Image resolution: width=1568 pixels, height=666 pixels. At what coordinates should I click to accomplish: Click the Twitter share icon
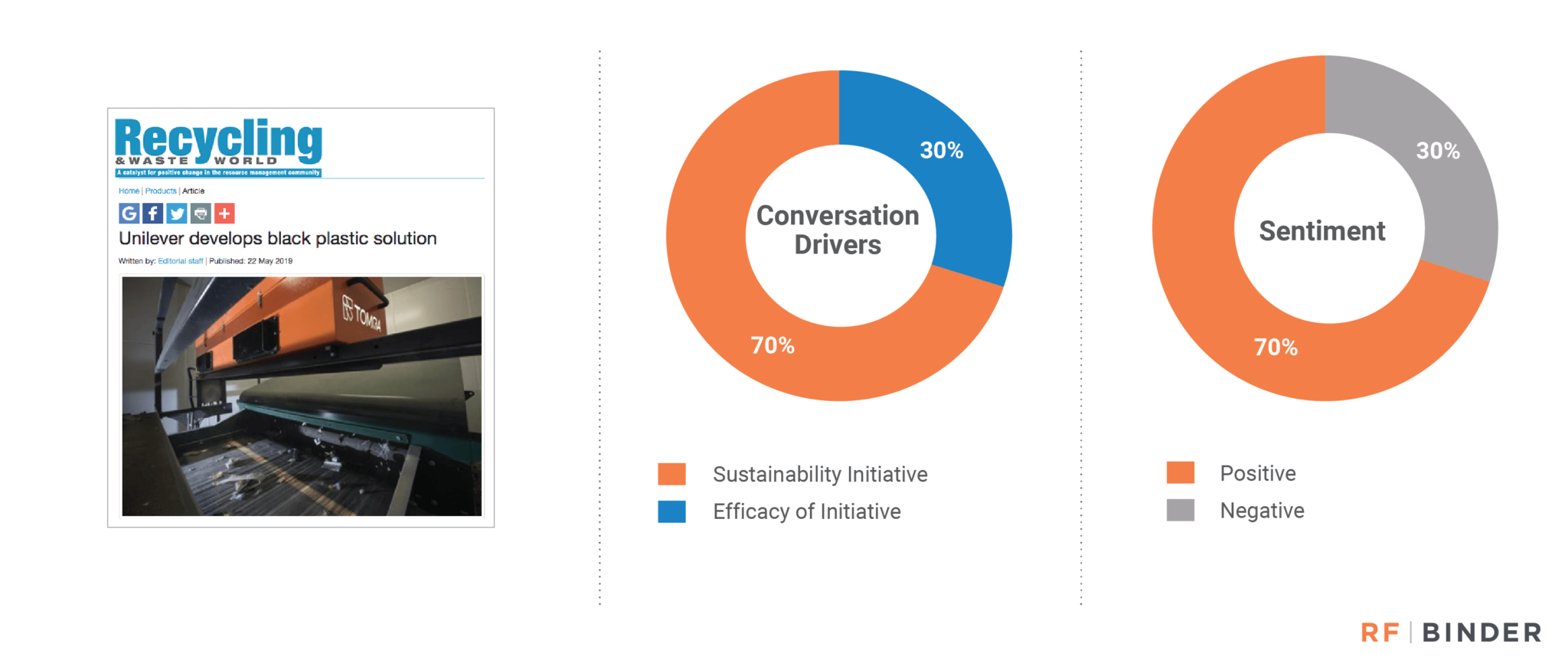tap(177, 214)
